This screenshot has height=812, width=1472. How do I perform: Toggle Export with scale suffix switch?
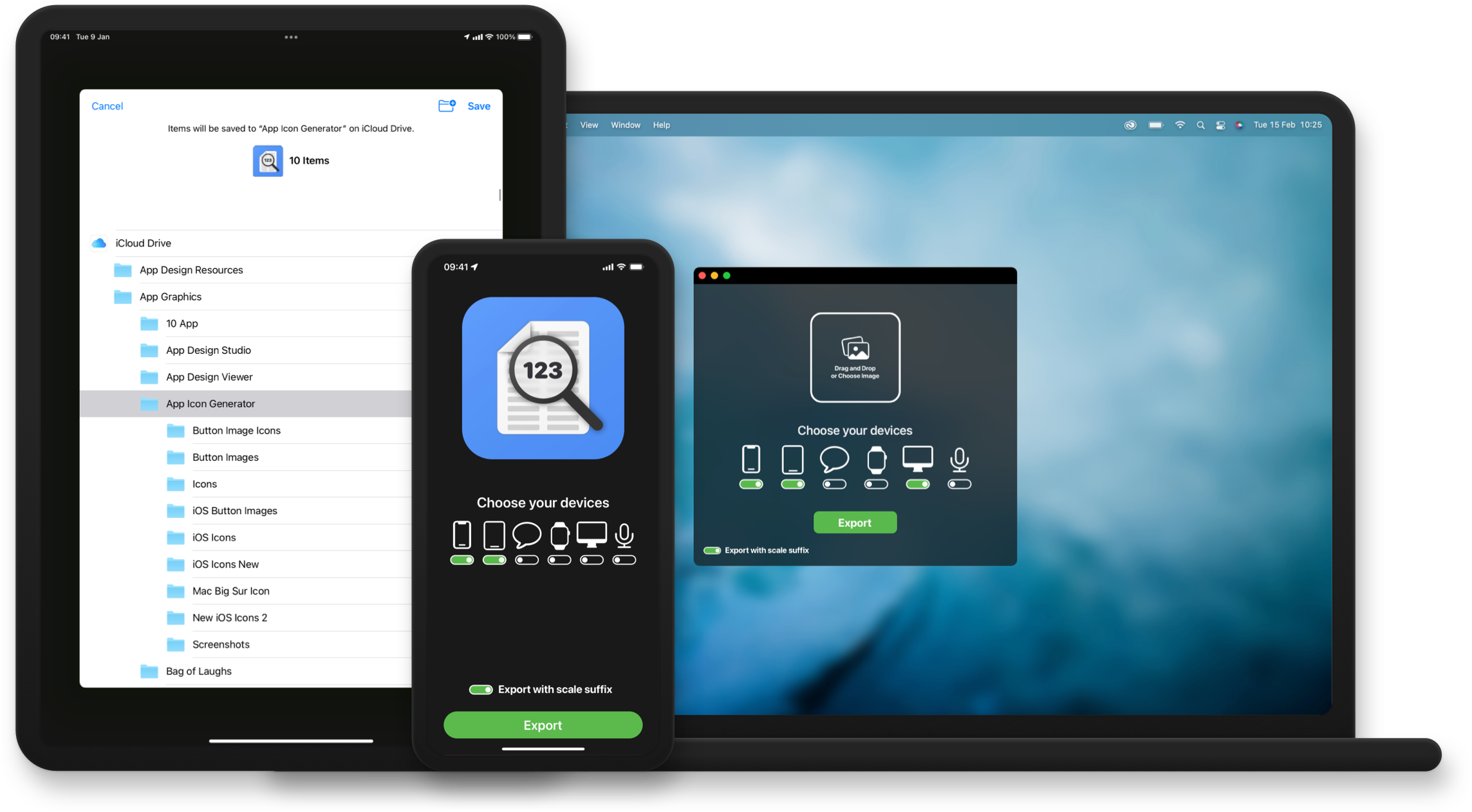click(x=480, y=689)
